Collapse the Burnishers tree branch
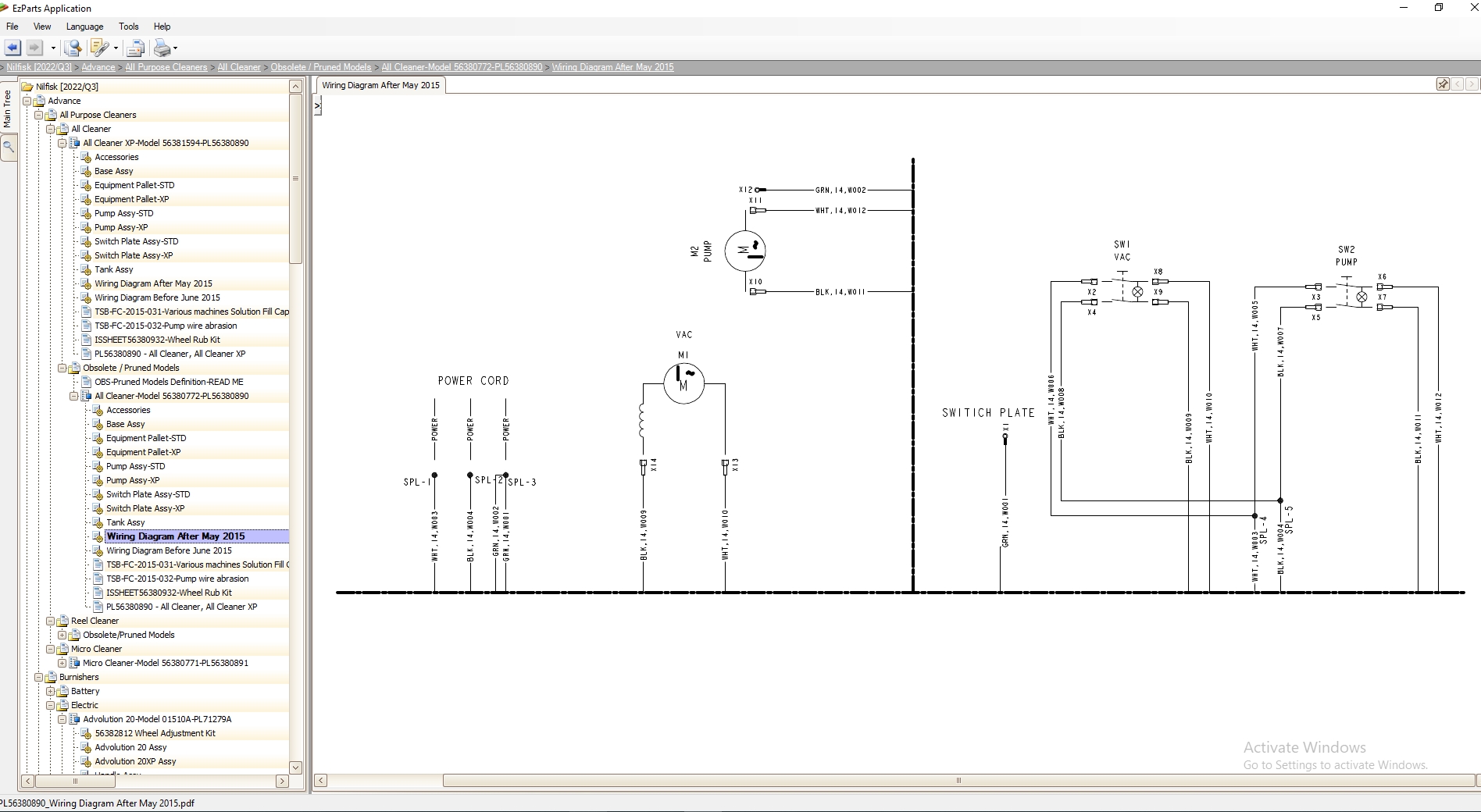The width and height of the screenshot is (1481, 812). [38, 677]
